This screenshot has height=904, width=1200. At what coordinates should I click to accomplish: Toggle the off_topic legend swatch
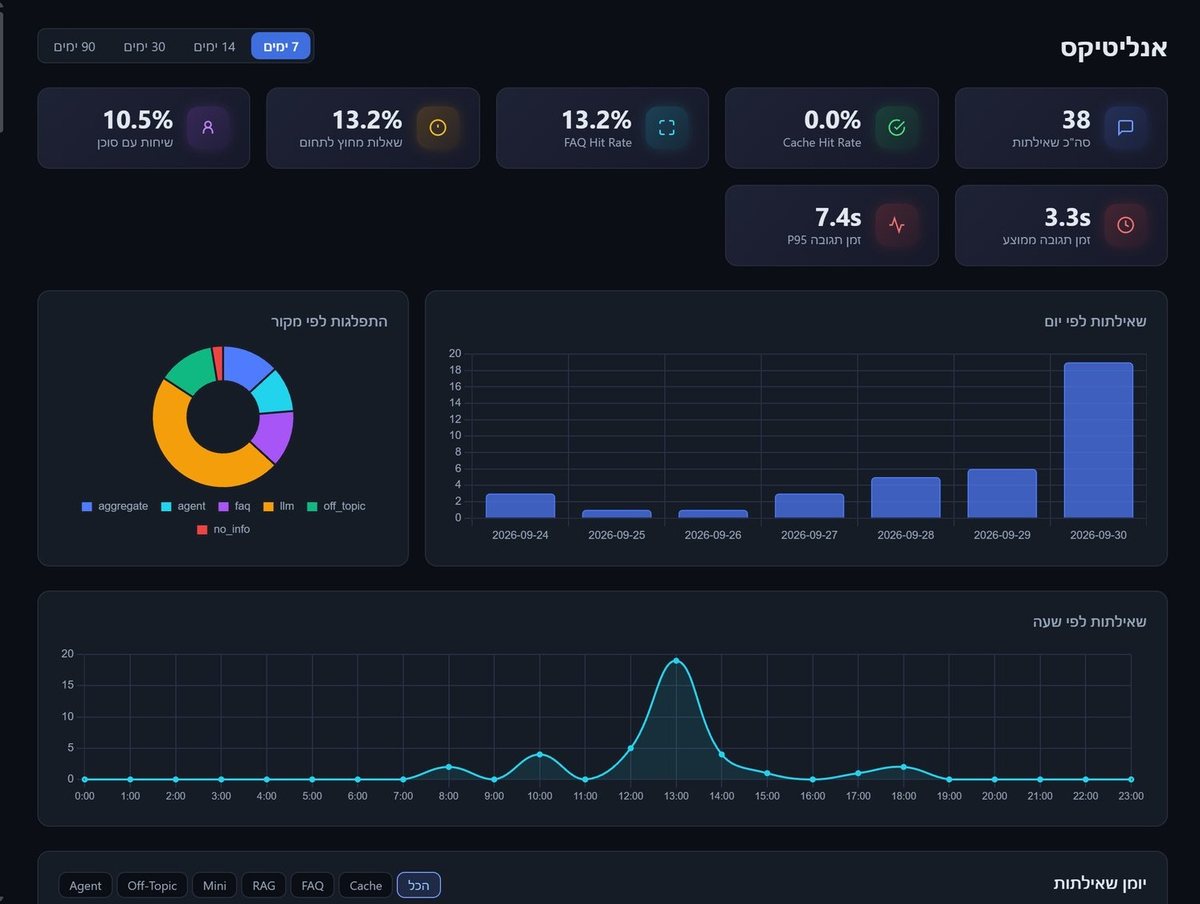pyautogui.click(x=312, y=506)
